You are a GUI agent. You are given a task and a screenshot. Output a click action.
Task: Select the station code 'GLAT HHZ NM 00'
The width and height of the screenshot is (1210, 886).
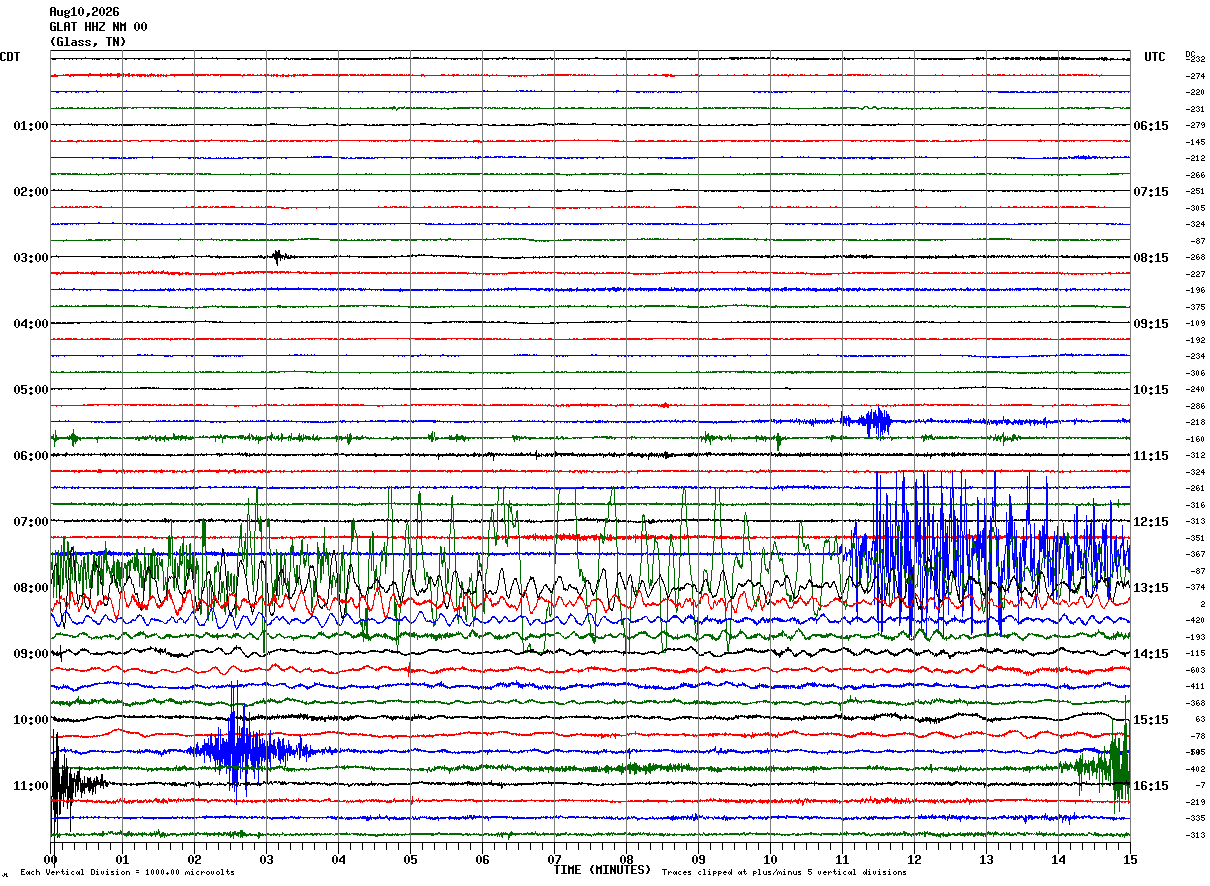[98, 27]
